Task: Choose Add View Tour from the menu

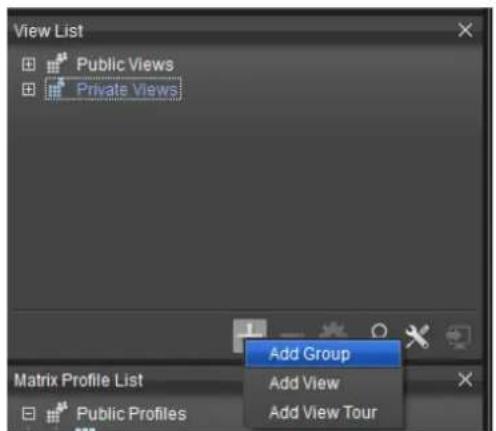Action: point(323,412)
